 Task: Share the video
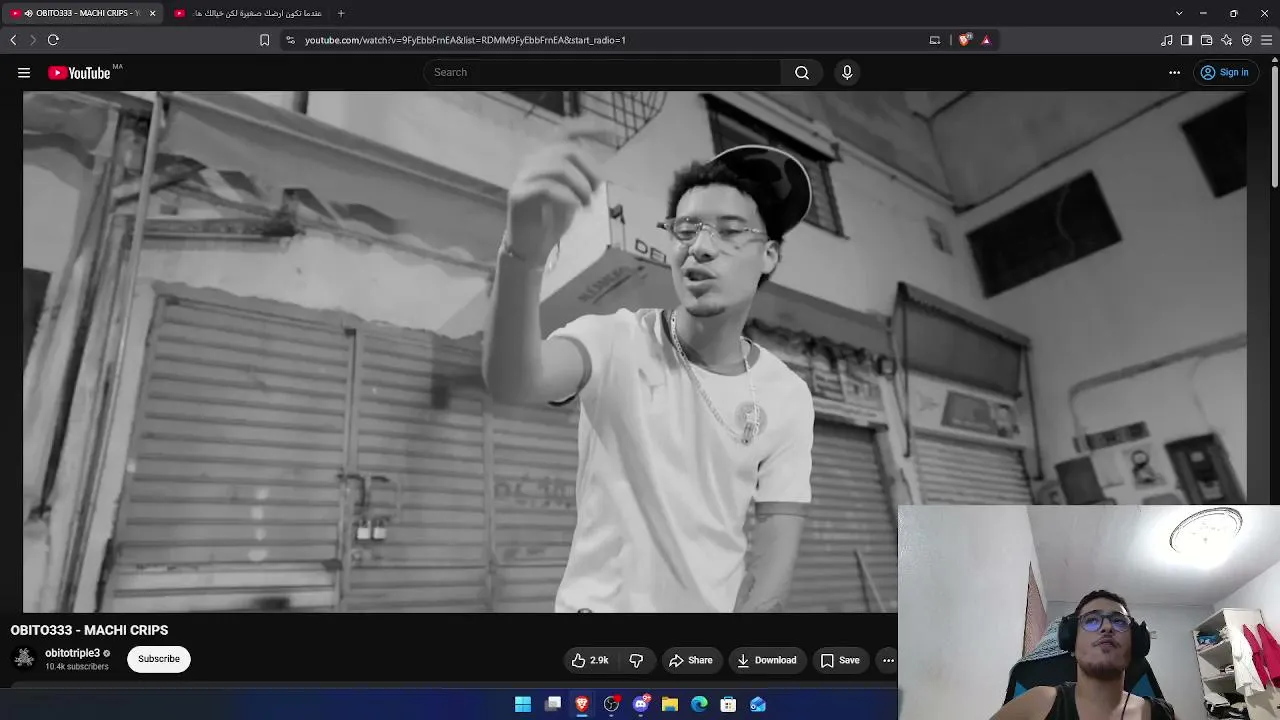691,660
